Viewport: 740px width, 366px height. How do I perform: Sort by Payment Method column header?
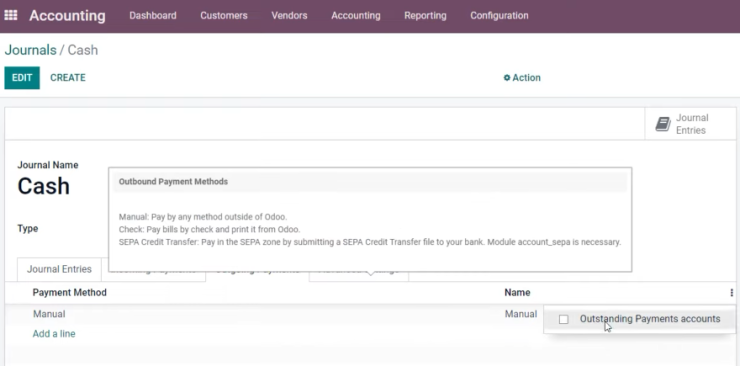[x=69, y=292]
